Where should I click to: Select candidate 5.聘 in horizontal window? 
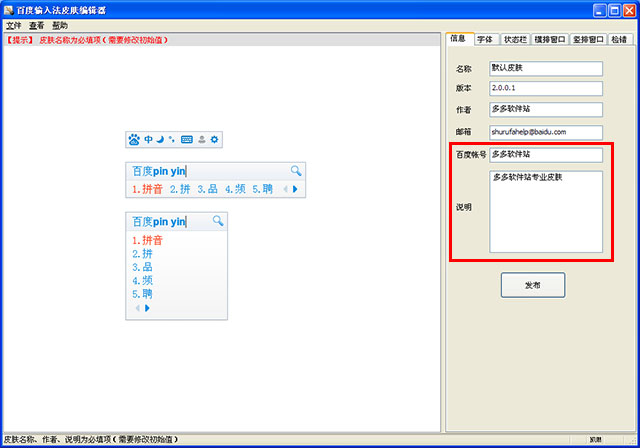tap(262, 189)
